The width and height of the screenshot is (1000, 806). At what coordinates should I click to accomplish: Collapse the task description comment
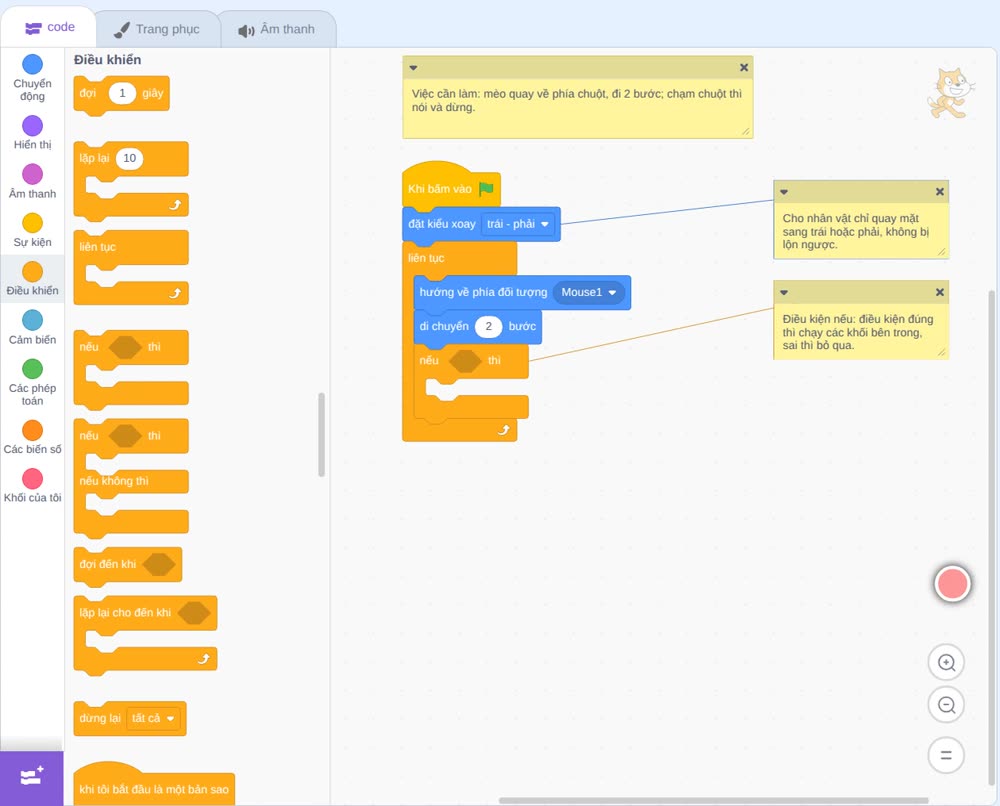click(413, 68)
